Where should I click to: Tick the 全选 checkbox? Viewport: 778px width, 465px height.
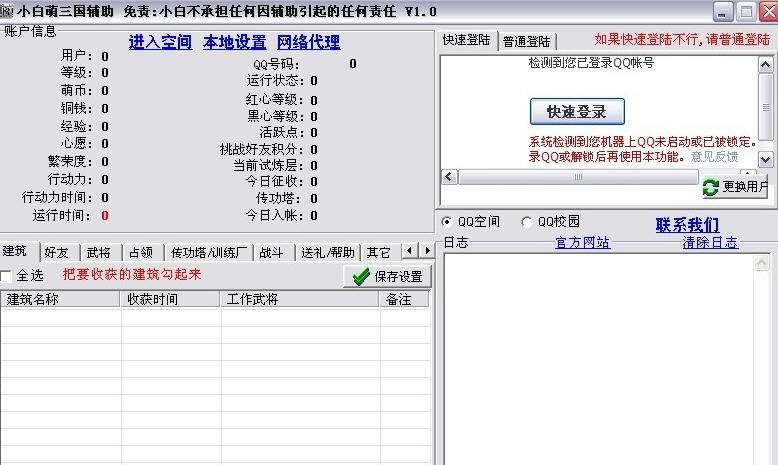5,276
